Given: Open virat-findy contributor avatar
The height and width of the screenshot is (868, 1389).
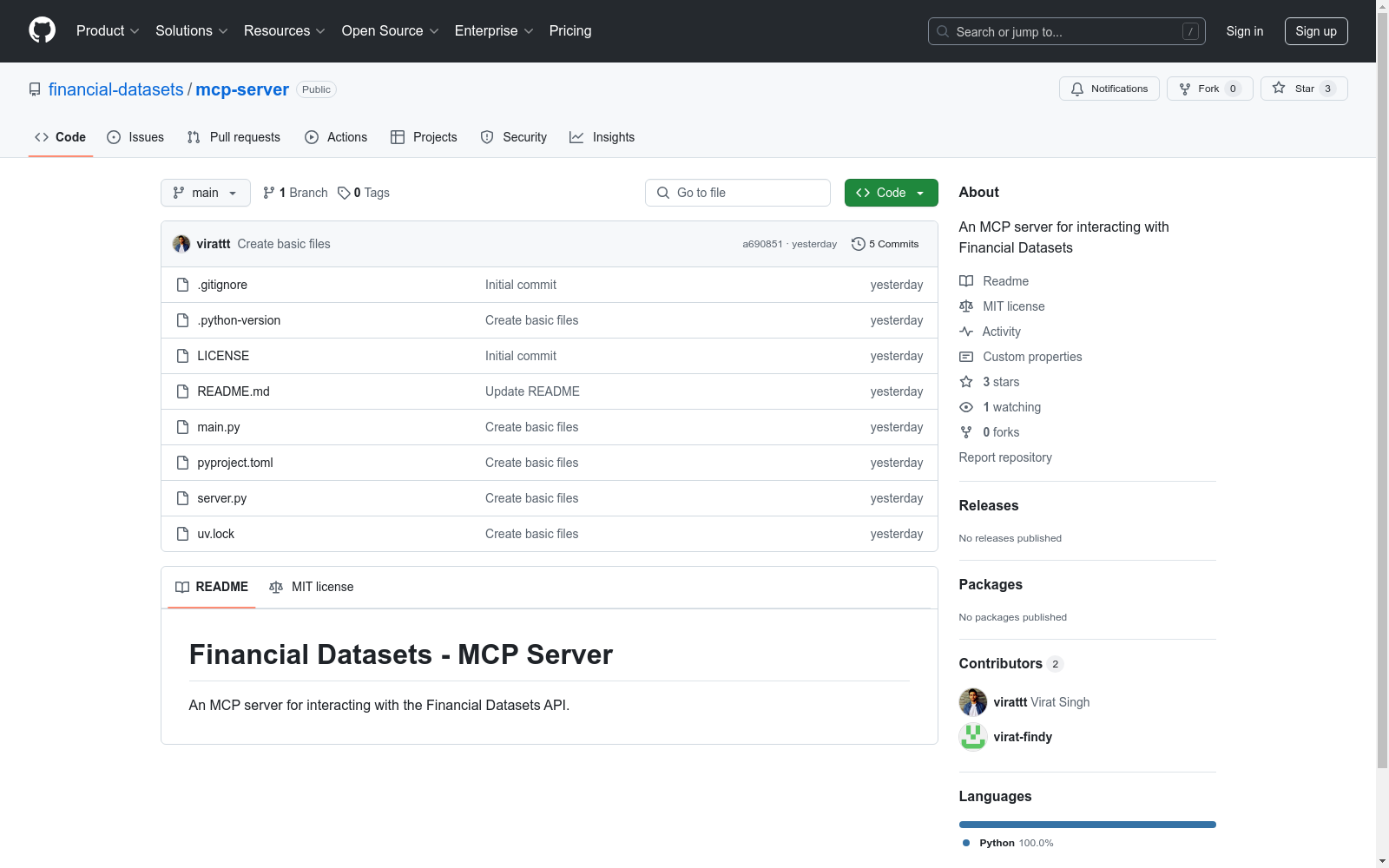Looking at the screenshot, I should coord(973,737).
